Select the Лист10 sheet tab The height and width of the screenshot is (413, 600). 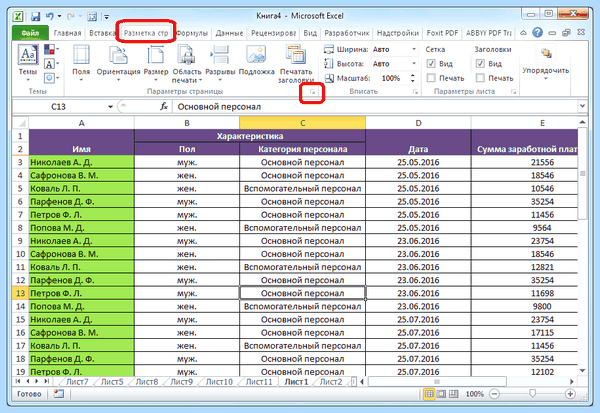[x=219, y=382]
